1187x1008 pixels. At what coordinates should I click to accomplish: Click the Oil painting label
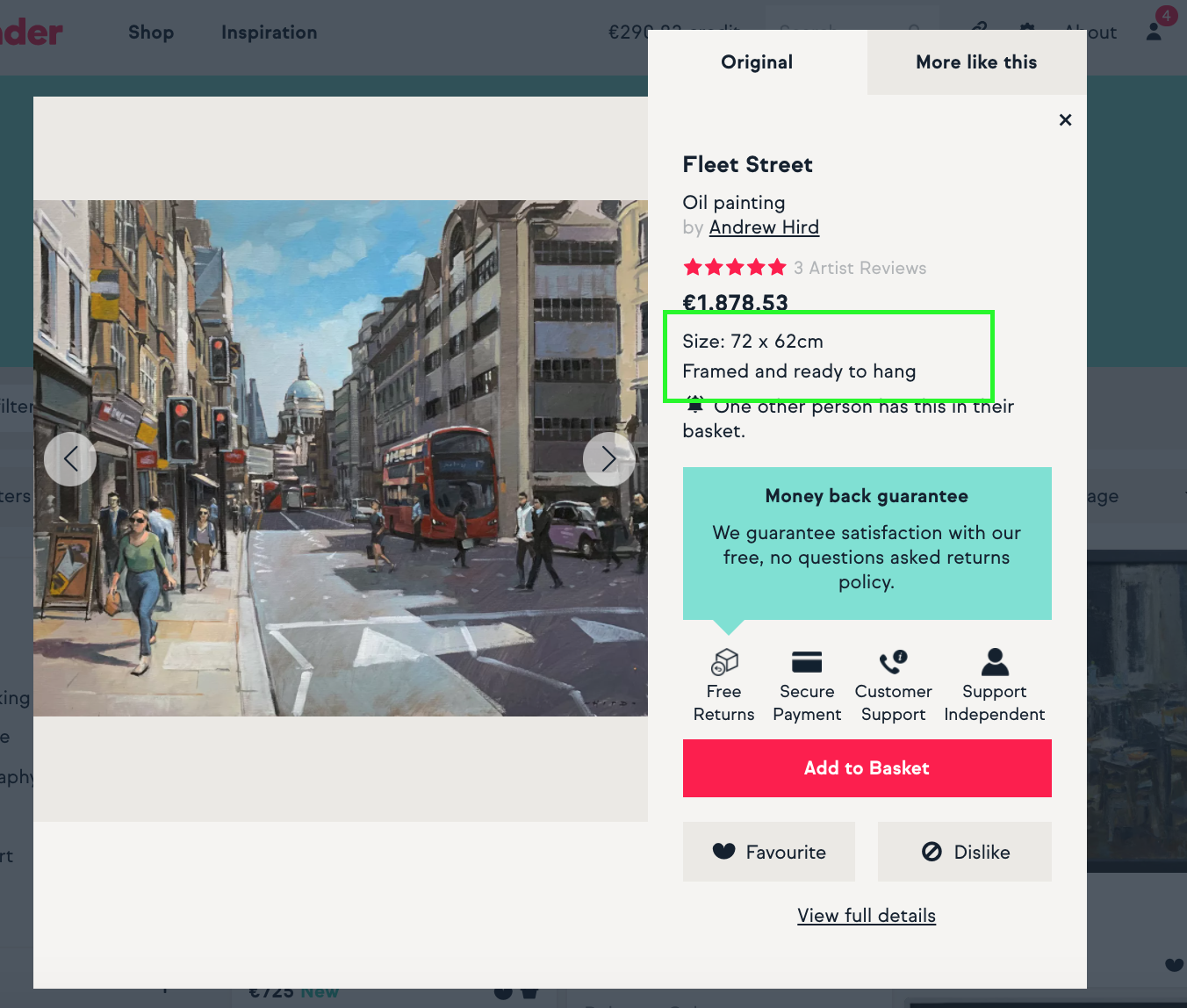734,203
